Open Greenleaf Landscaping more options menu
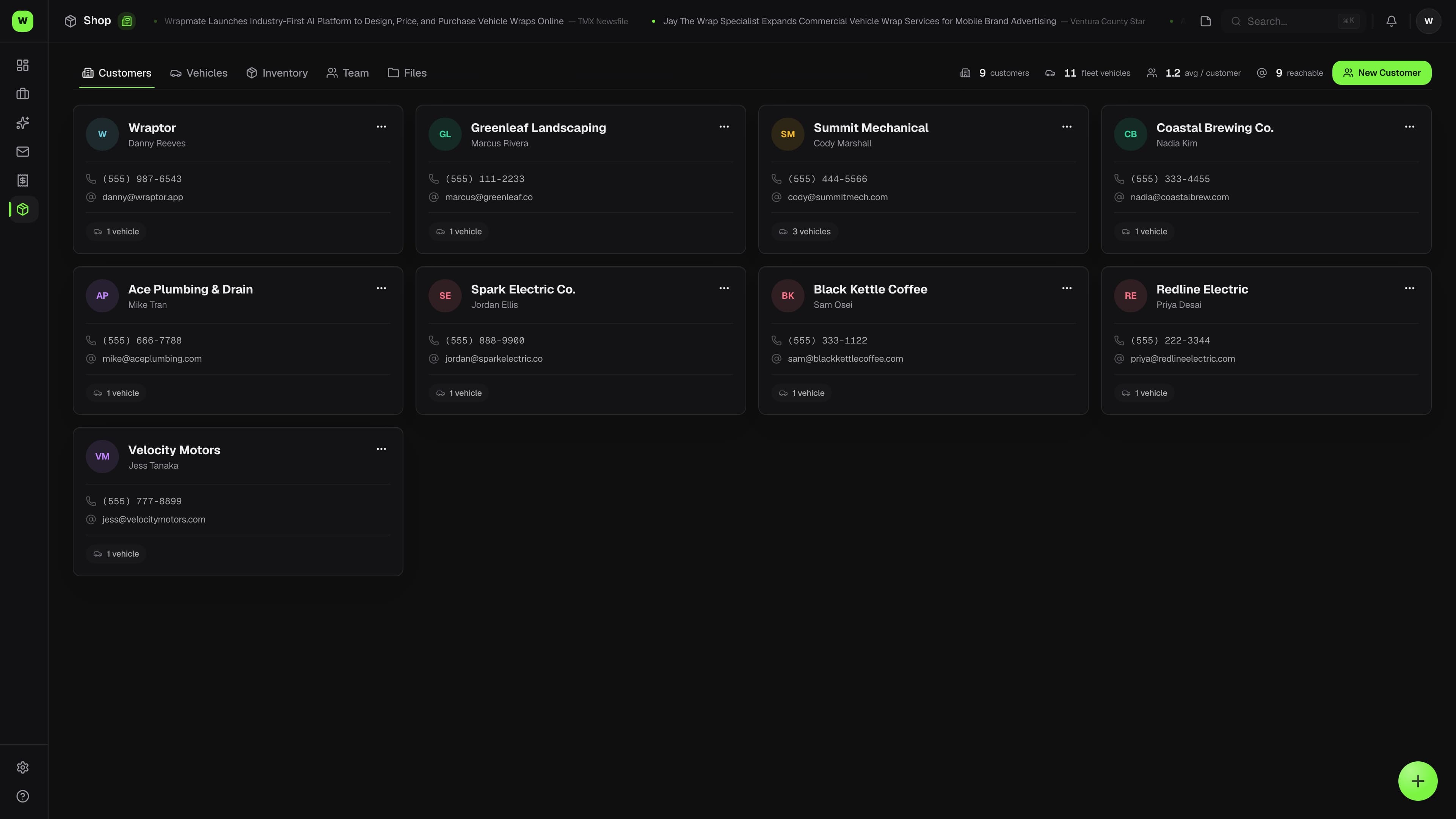1456x819 pixels. [724, 127]
